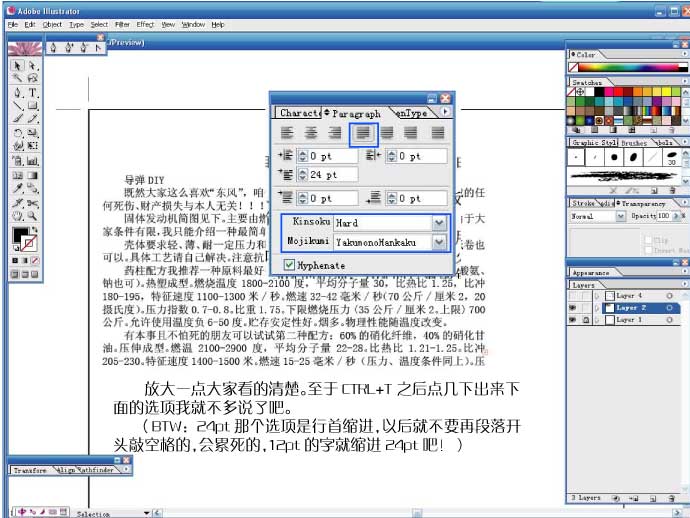Select the Scissors tool

(33, 203)
